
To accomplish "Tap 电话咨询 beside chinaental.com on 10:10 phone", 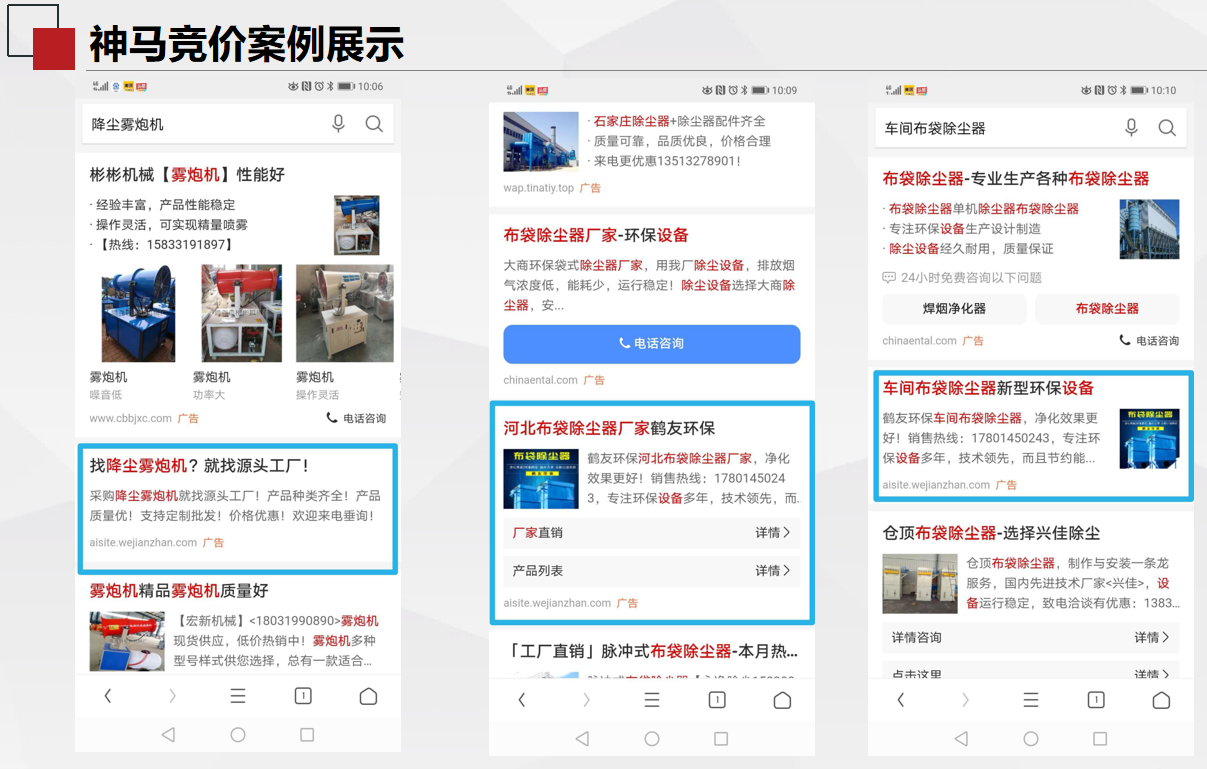I will (1149, 341).
